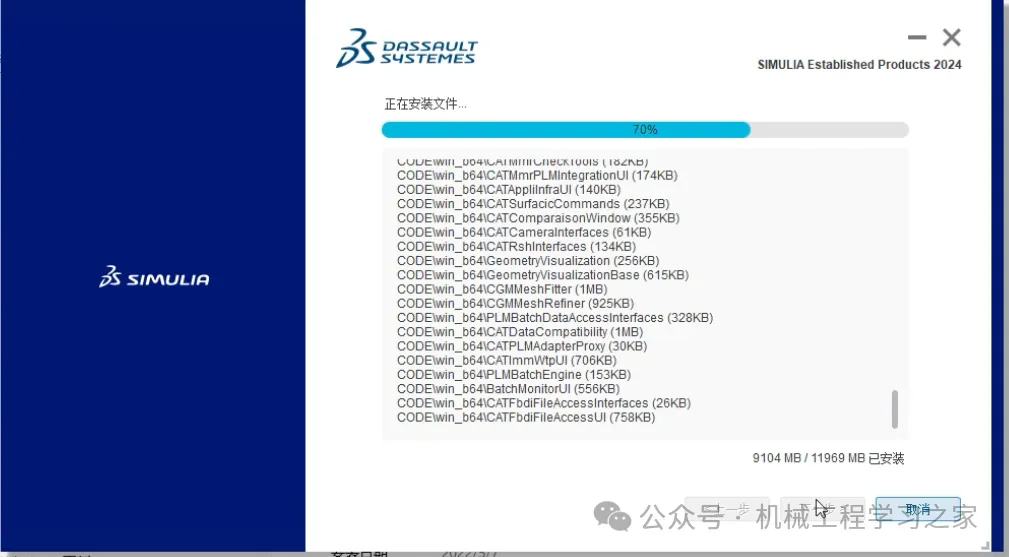Image resolution: width=1009 pixels, height=557 pixels.
Task: Select the CATMmrPLMIntegrationUI (174KB) line
Action: click(x=537, y=176)
